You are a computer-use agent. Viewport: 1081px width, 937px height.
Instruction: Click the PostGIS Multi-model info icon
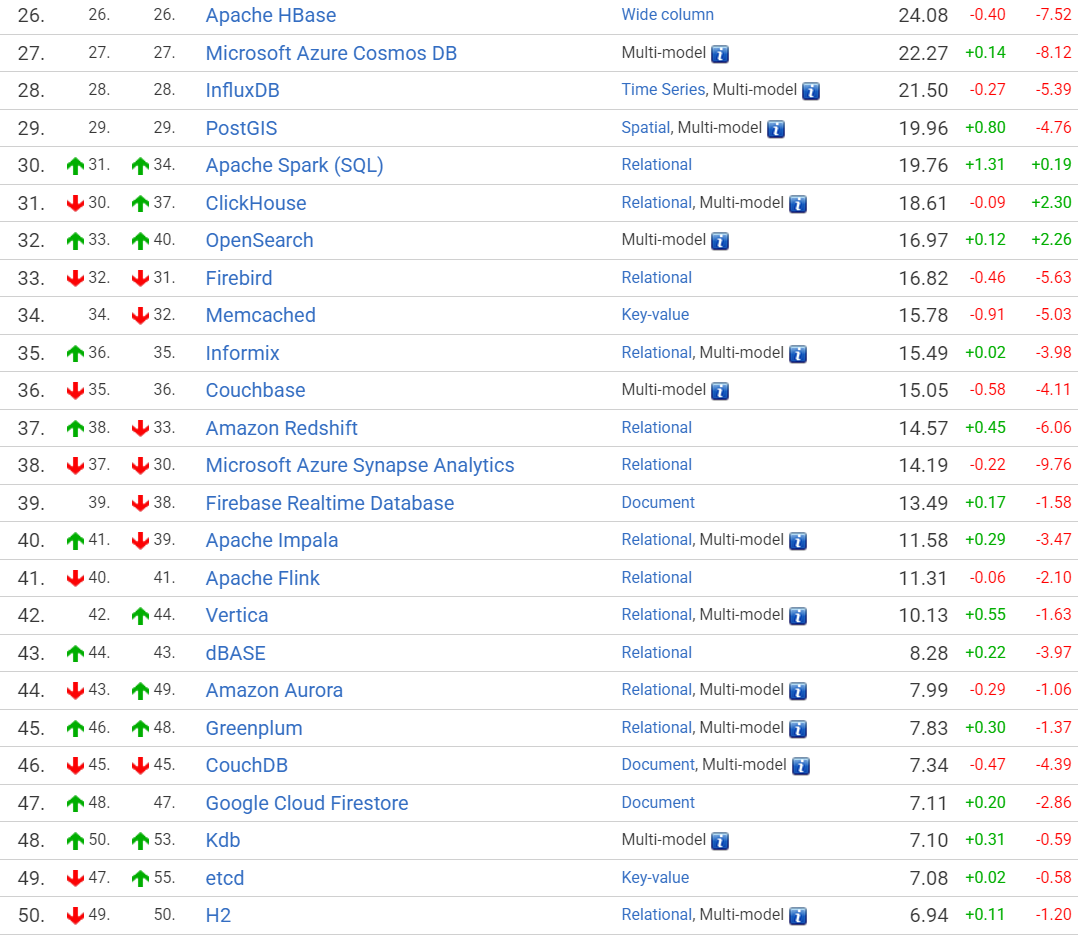tap(776, 129)
